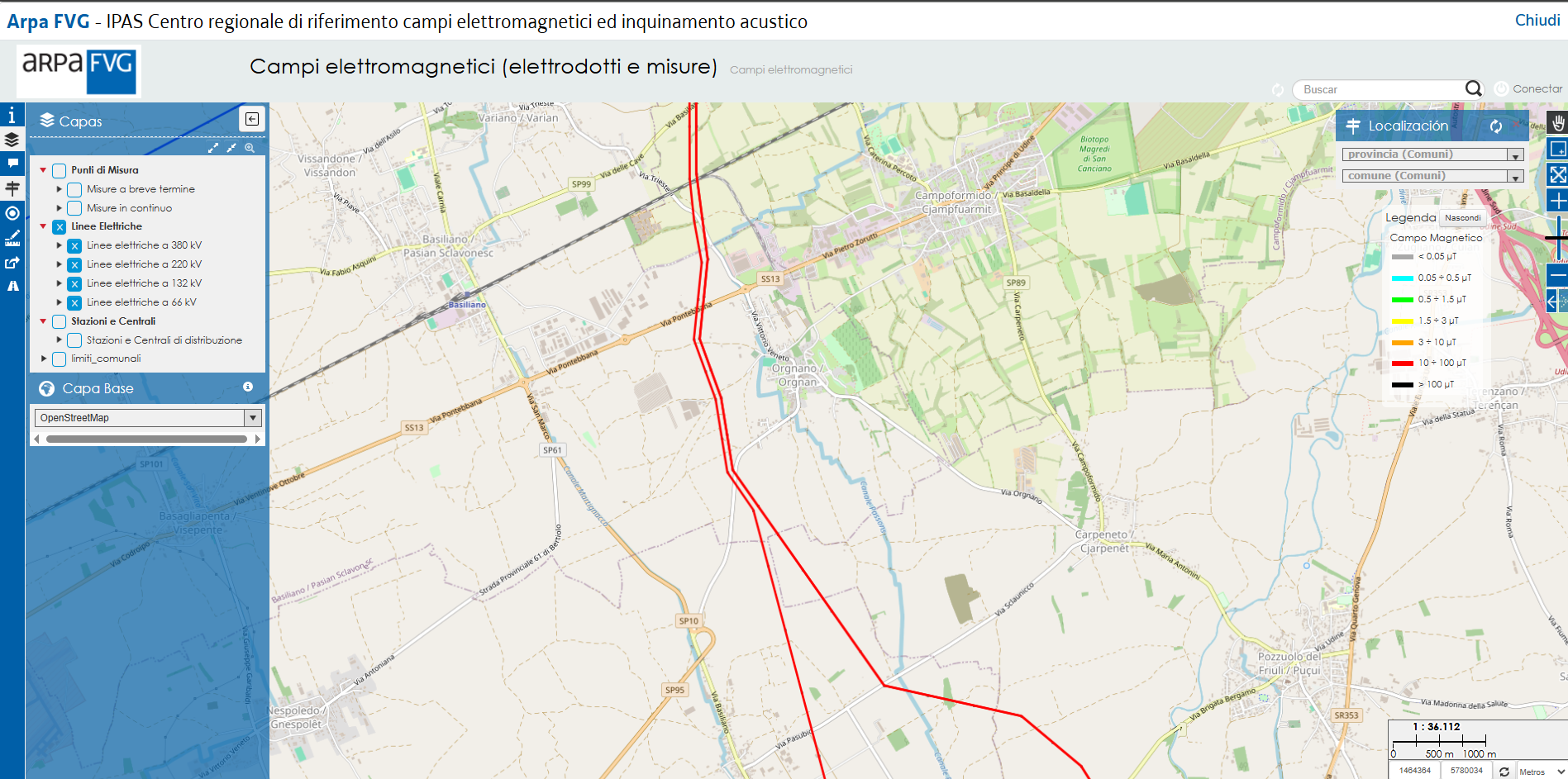Enable Misure in continuo layer
Screen dimensions: 1568x779
click(x=74, y=208)
